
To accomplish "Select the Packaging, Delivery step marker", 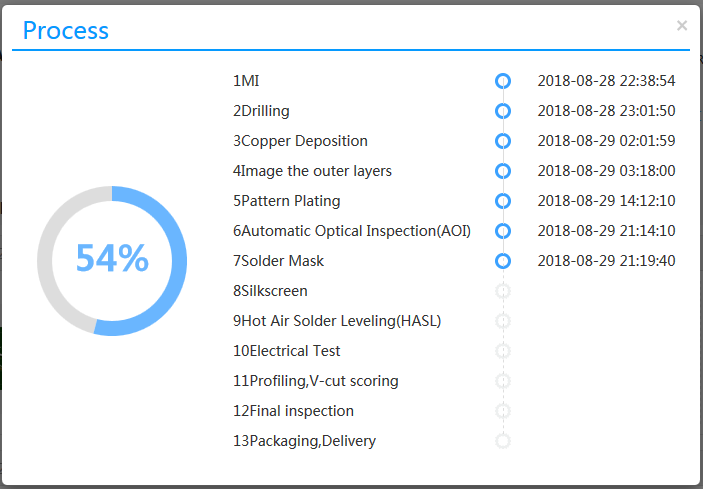I will 503,441.
